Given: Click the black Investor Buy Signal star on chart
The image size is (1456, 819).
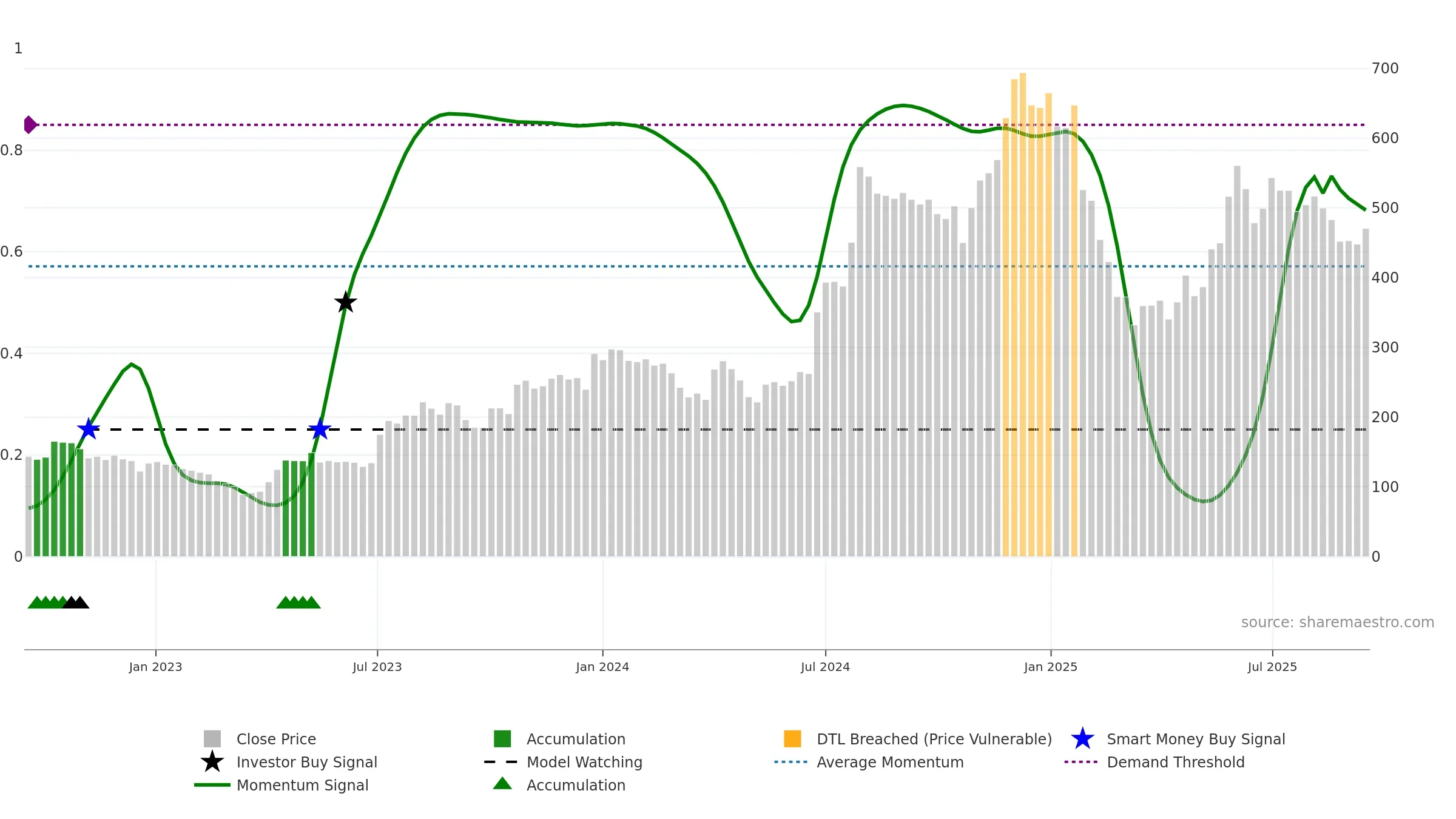Looking at the screenshot, I should [345, 302].
